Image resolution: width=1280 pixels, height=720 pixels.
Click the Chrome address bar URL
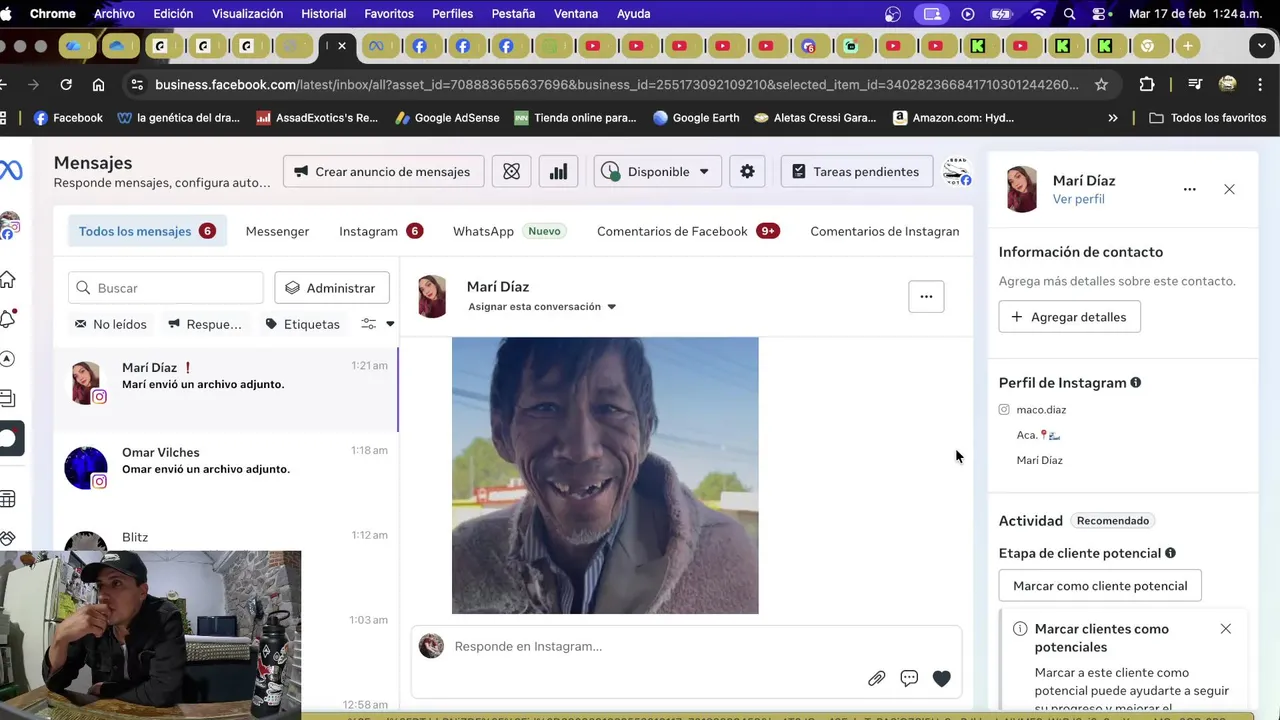[617, 85]
